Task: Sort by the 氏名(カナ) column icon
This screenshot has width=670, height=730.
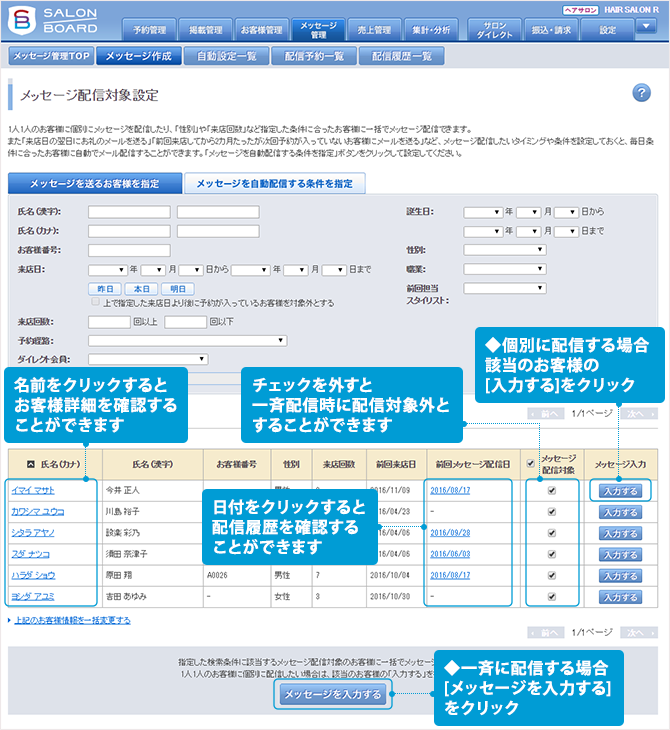Action: (x=30, y=464)
